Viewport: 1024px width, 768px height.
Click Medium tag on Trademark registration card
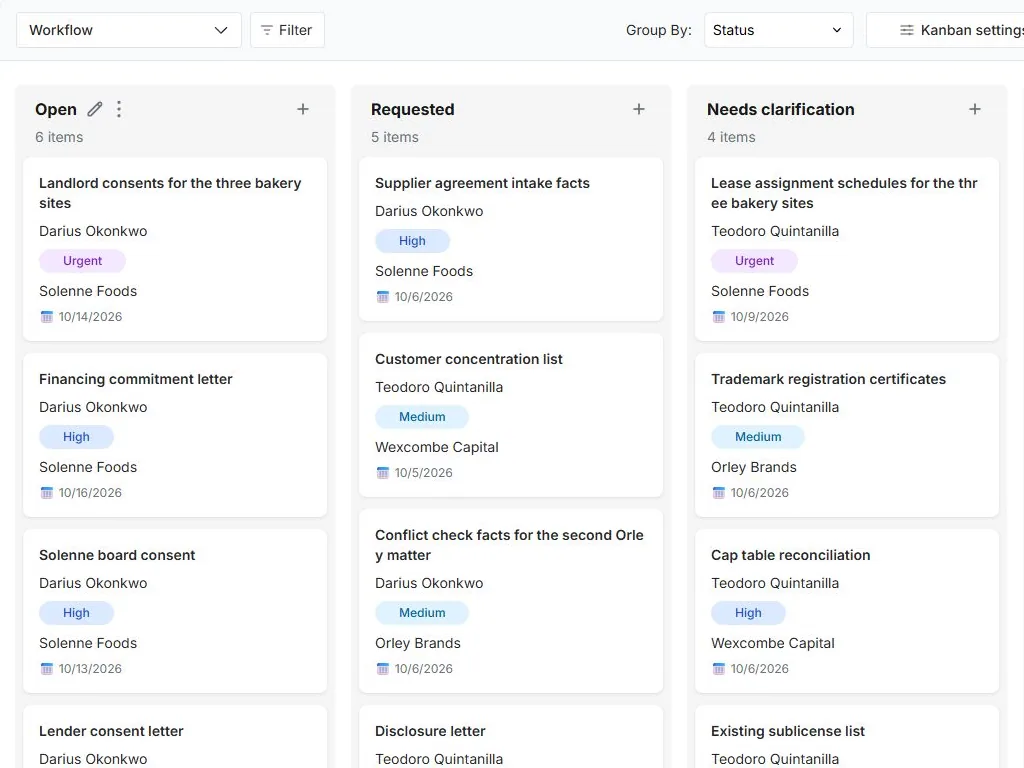(x=758, y=437)
